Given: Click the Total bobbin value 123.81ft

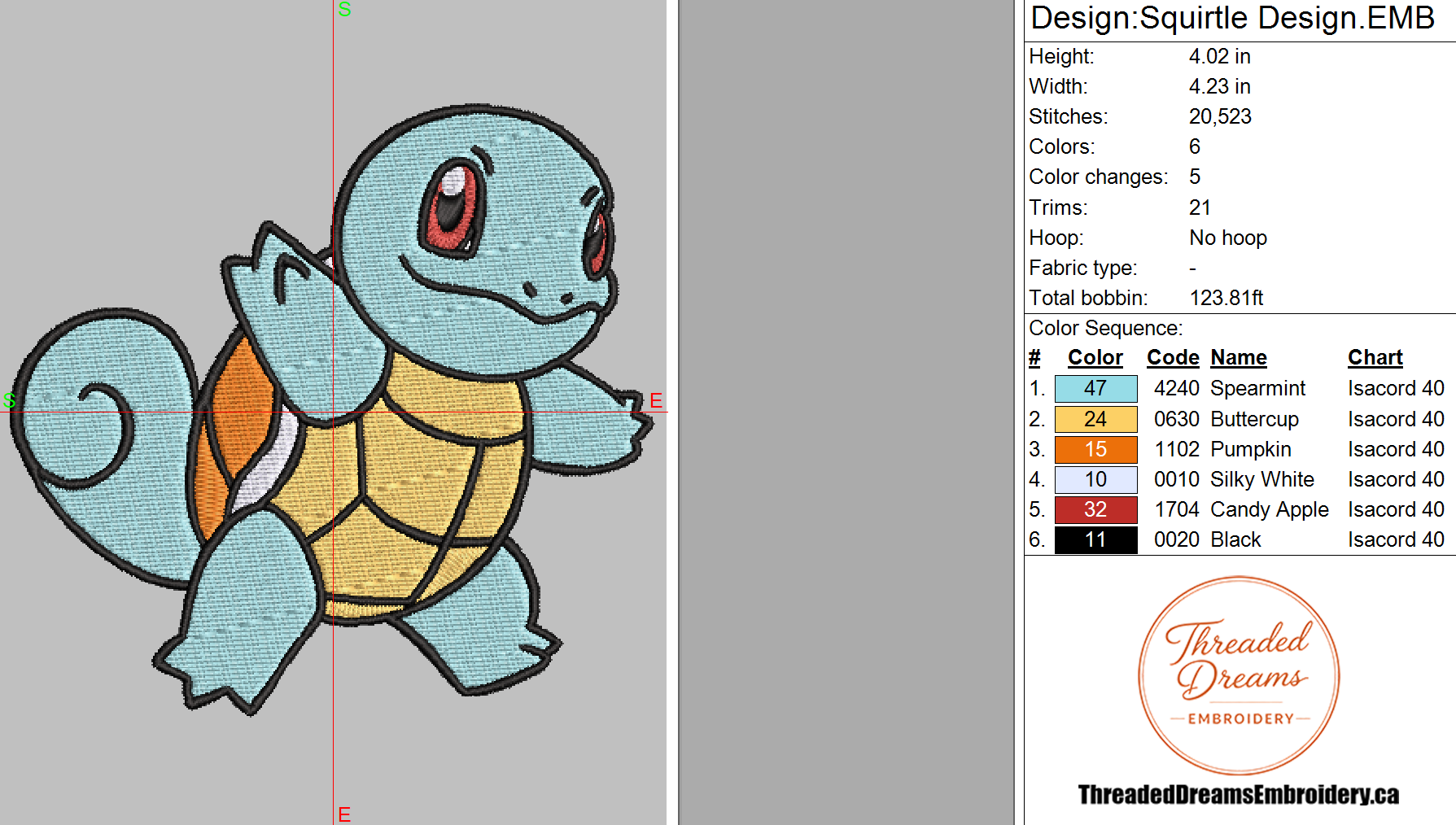Looking at the screenshot, I should pos(1226,298).
